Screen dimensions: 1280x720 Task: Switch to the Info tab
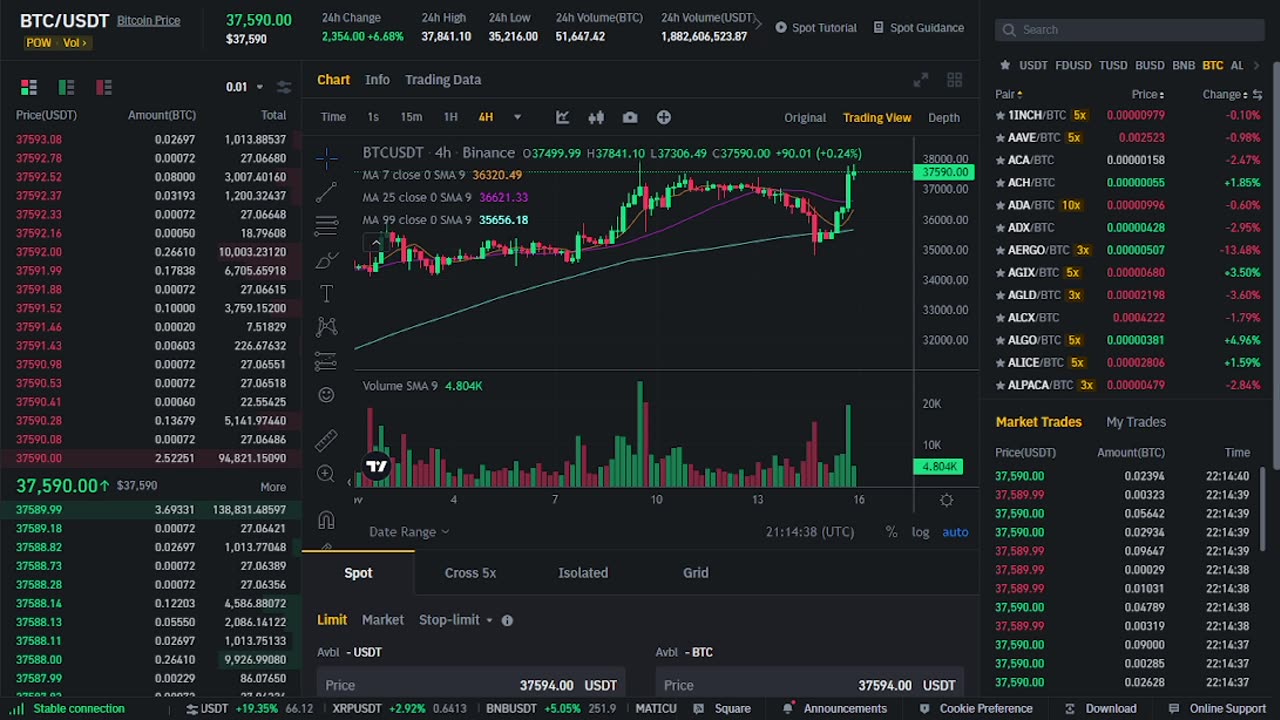point(377,79)
